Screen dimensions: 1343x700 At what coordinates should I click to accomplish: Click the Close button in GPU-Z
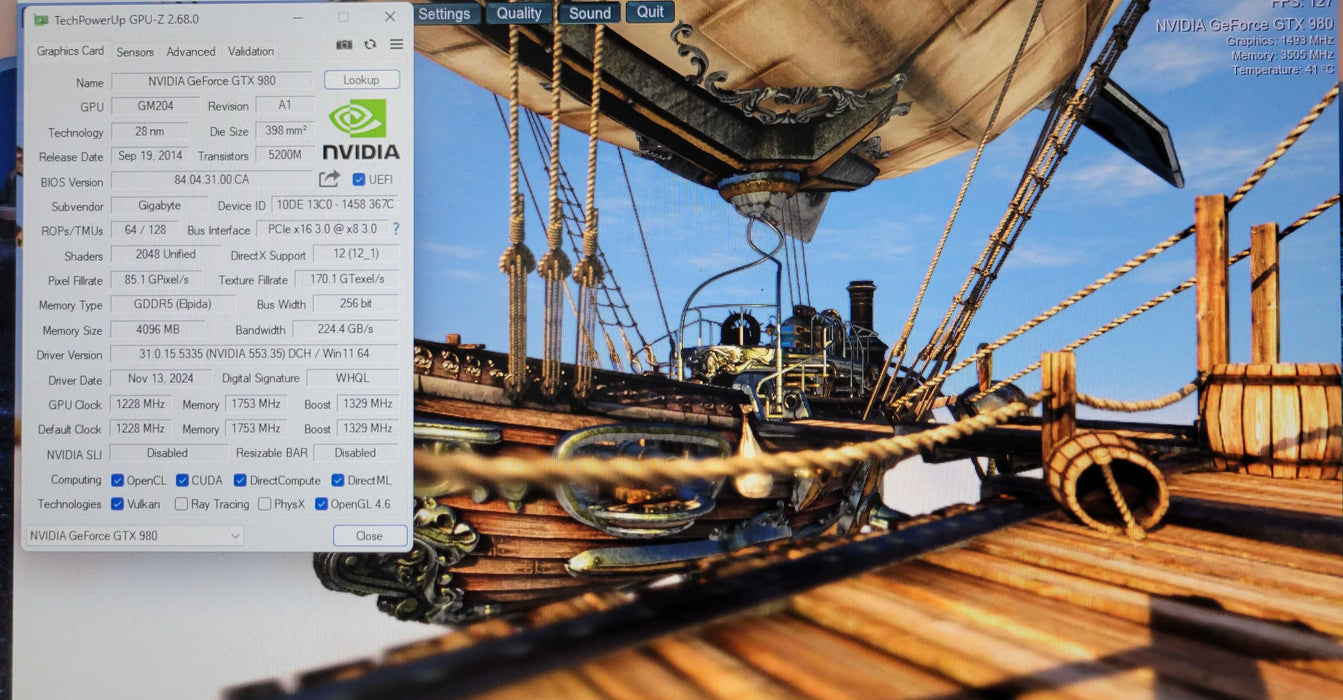click(369, 536)
